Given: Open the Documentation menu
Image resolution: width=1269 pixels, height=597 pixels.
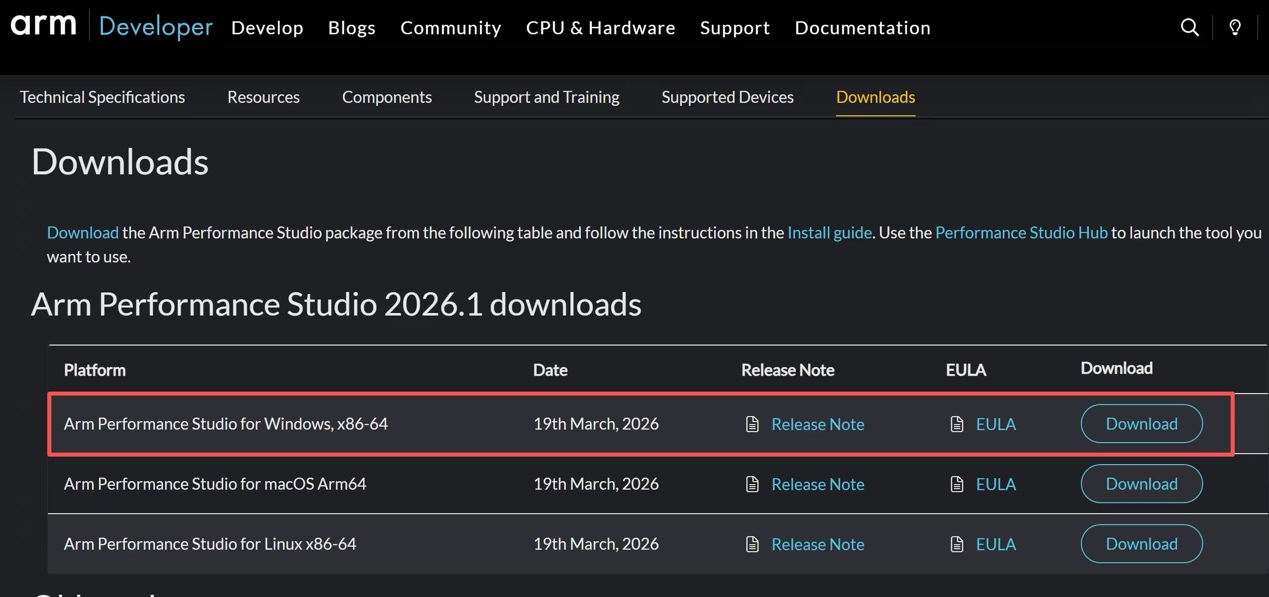Looking at the screenshot, I should (x=863, y=28).
